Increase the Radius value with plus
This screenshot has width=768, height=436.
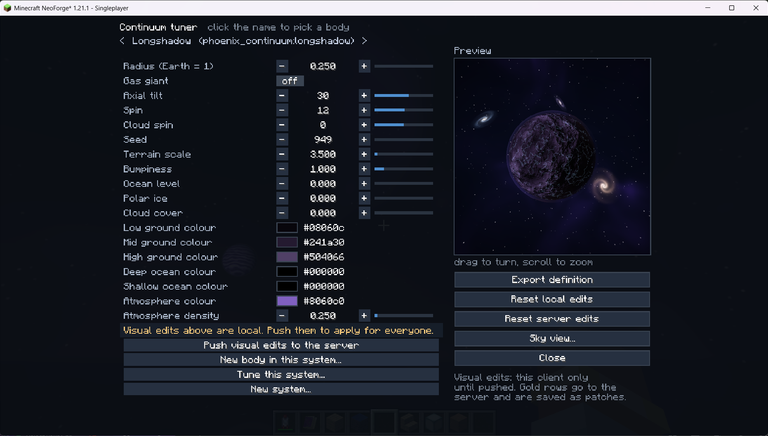point(364,66)
